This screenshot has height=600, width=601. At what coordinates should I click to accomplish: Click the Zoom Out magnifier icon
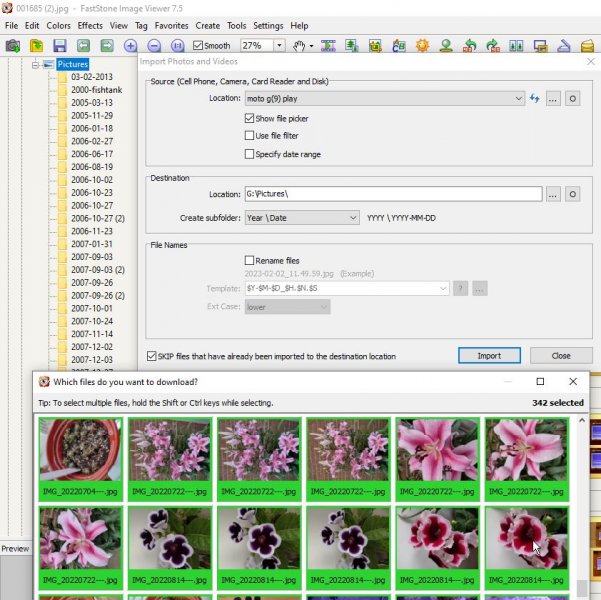tap(154, 46)
